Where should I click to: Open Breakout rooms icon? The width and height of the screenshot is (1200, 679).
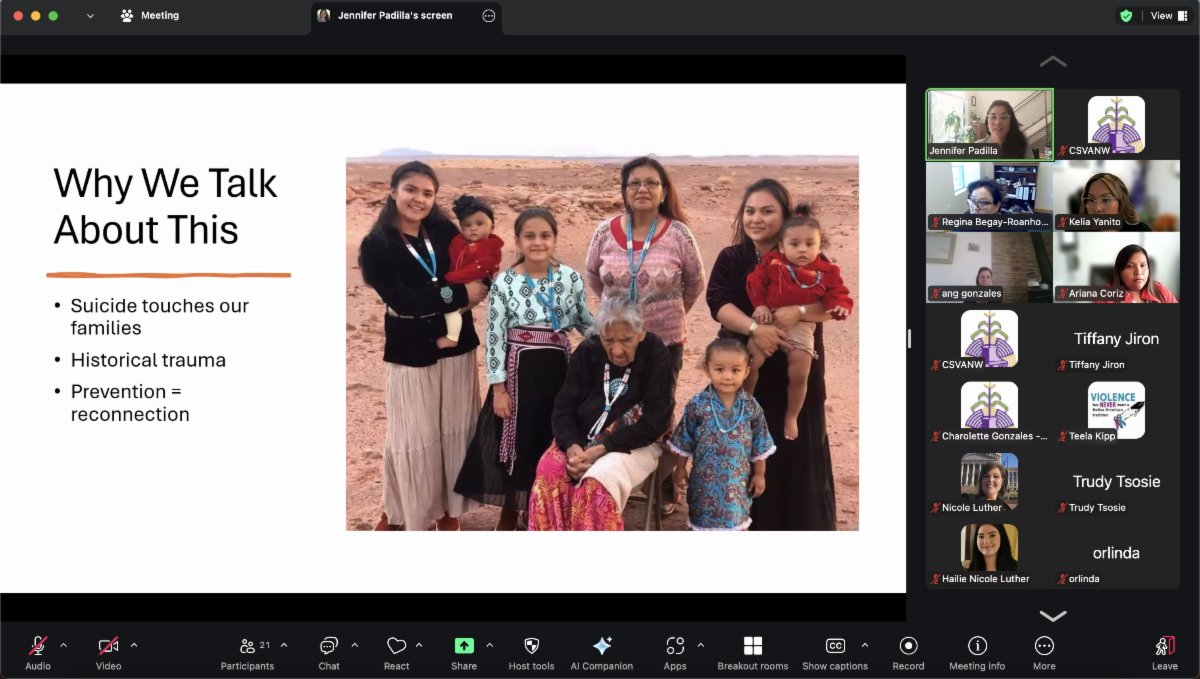752,646
